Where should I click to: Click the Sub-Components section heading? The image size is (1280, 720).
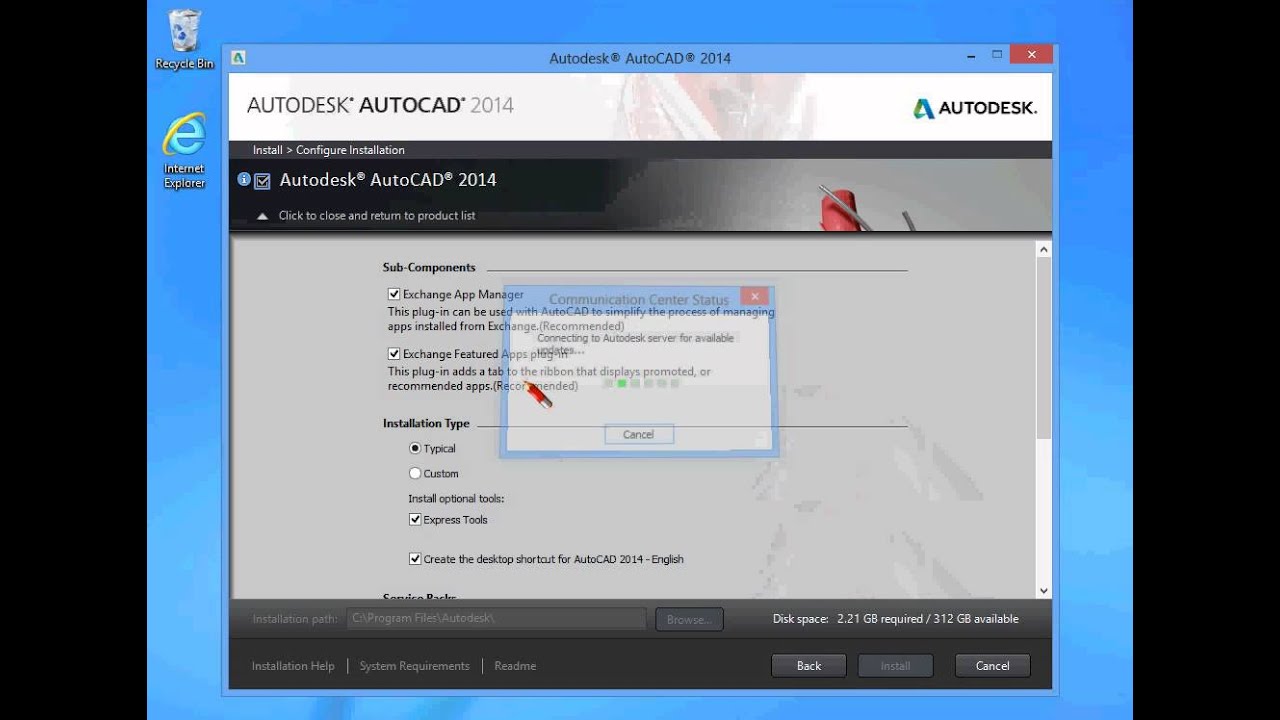coord(429,267)
